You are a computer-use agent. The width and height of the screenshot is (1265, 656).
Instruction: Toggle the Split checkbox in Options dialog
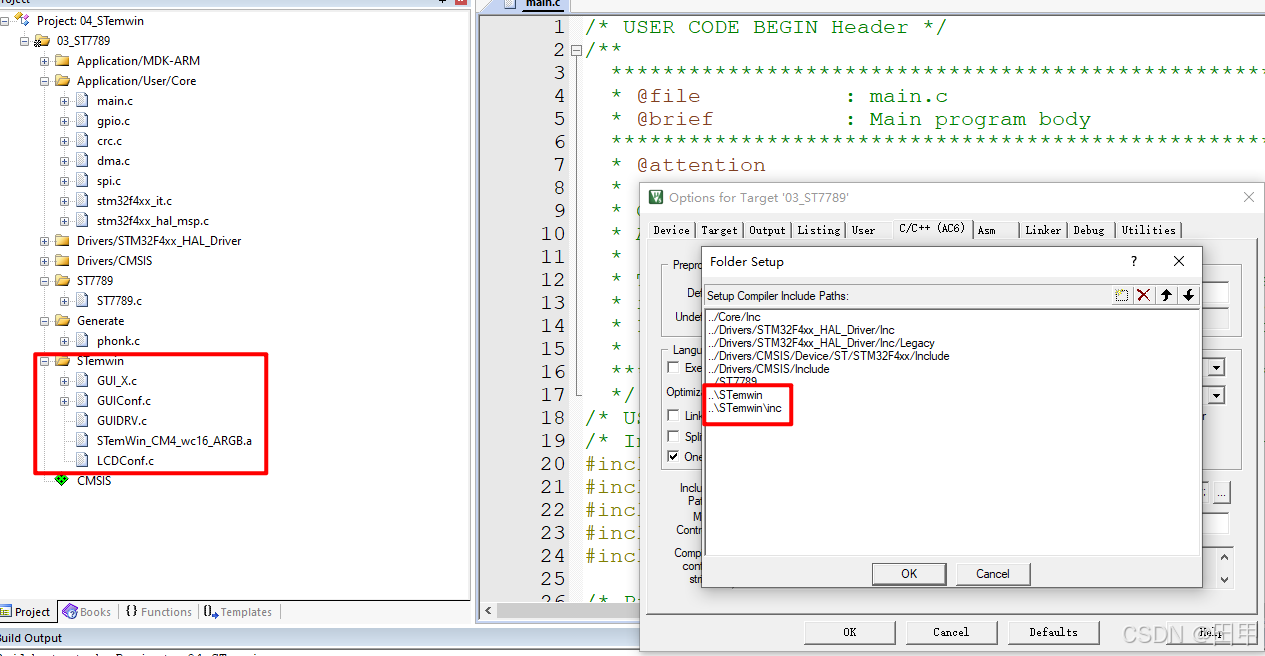coord(673,437)
